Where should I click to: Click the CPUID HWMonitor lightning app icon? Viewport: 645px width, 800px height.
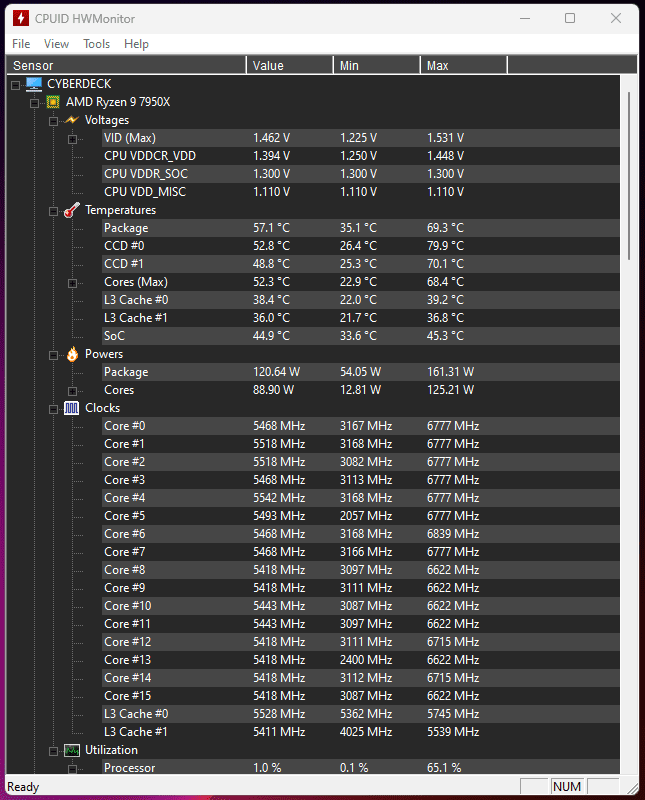point(20,18)
